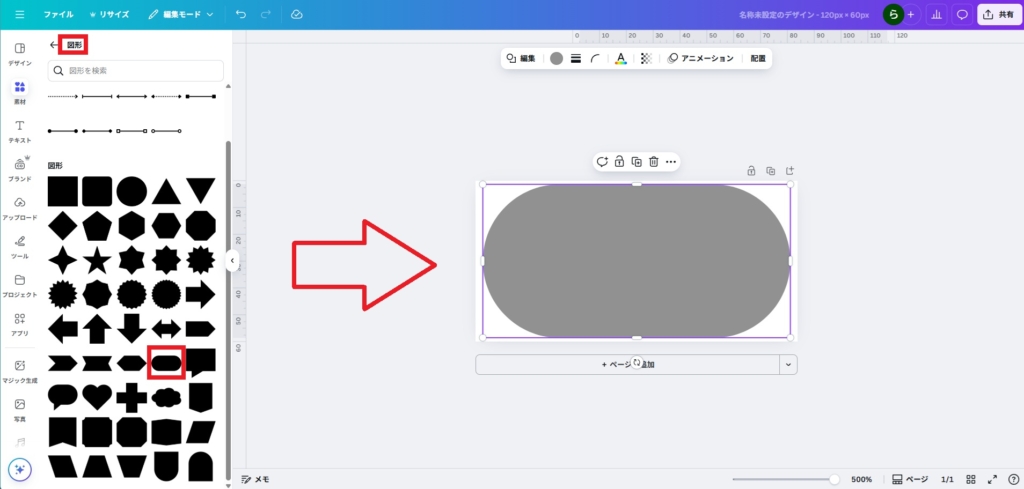Viewport: 1024px width, 489px height.
Task: Expand the 編集モード dropdown
Action: click(181, 15)
